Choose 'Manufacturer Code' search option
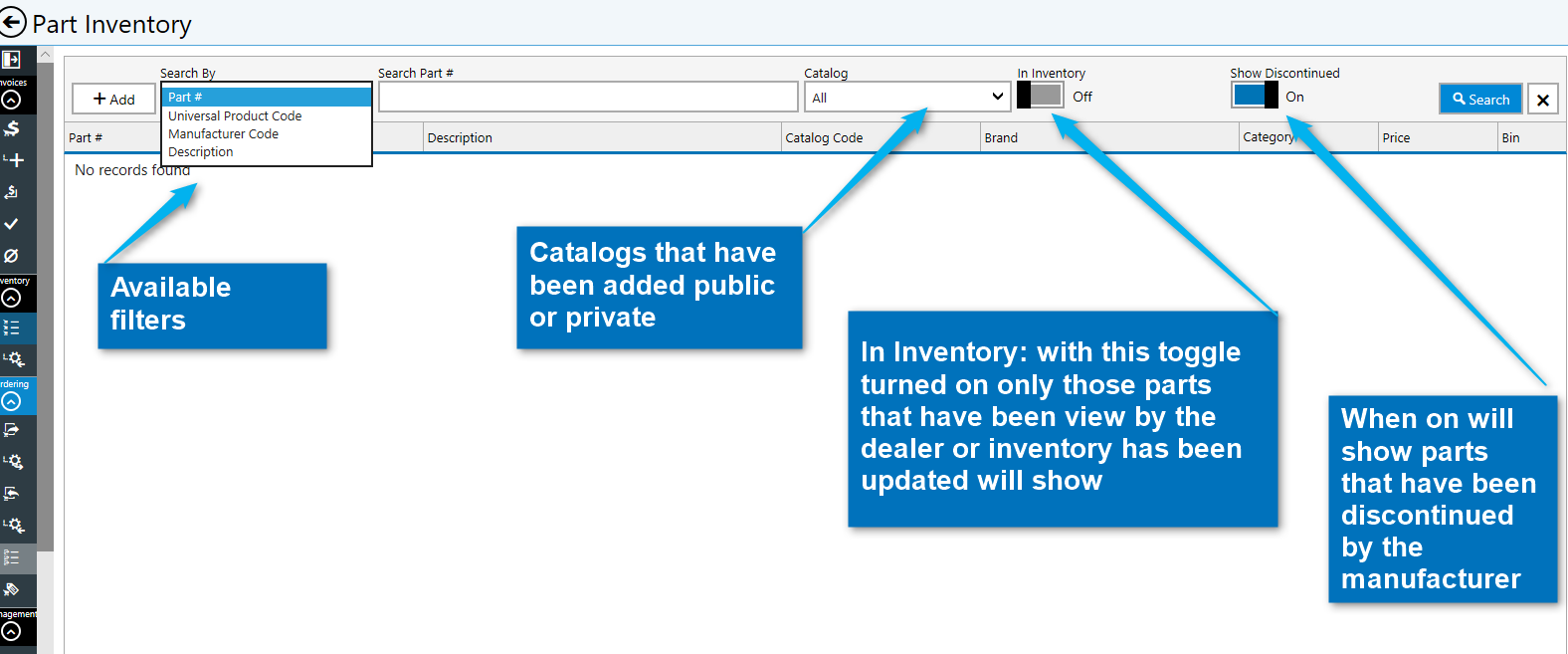The image size is (1568, 654). tap(266, 133)
